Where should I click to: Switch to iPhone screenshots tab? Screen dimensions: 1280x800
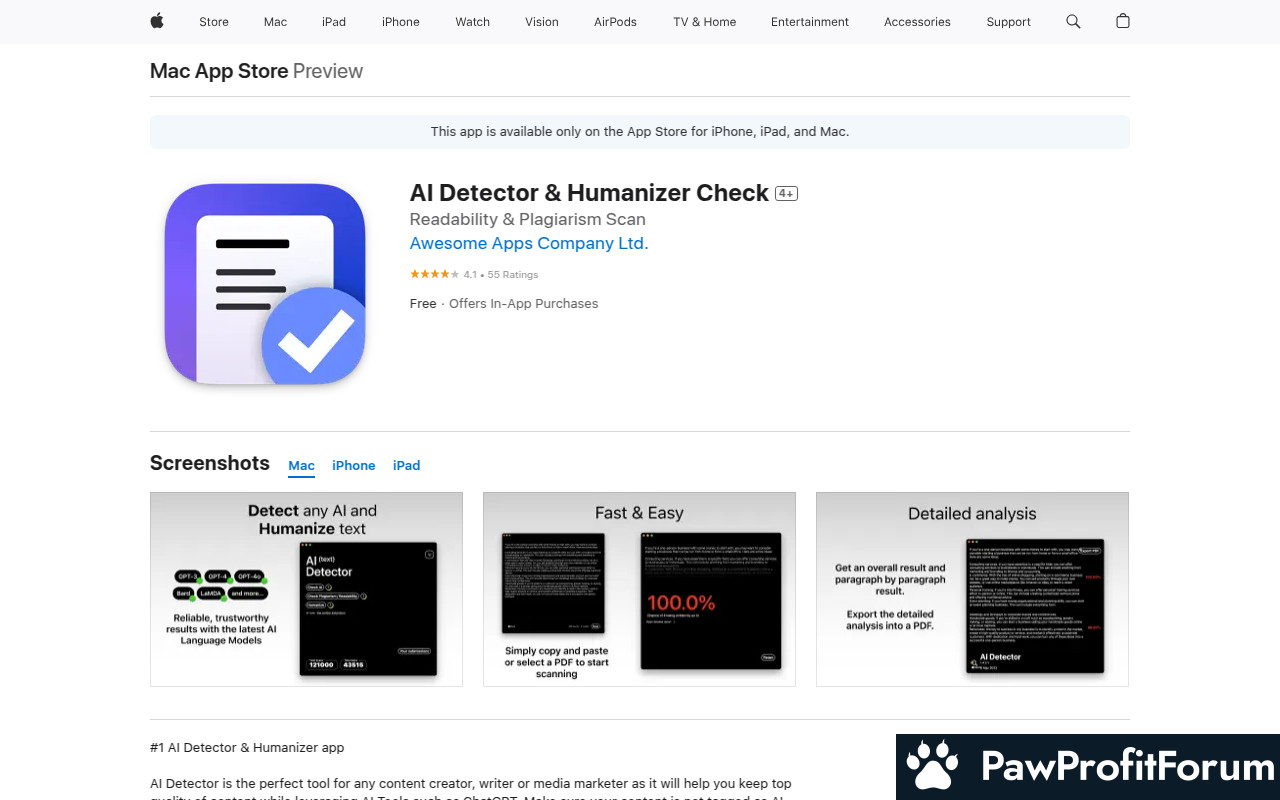tap(354, 466)
